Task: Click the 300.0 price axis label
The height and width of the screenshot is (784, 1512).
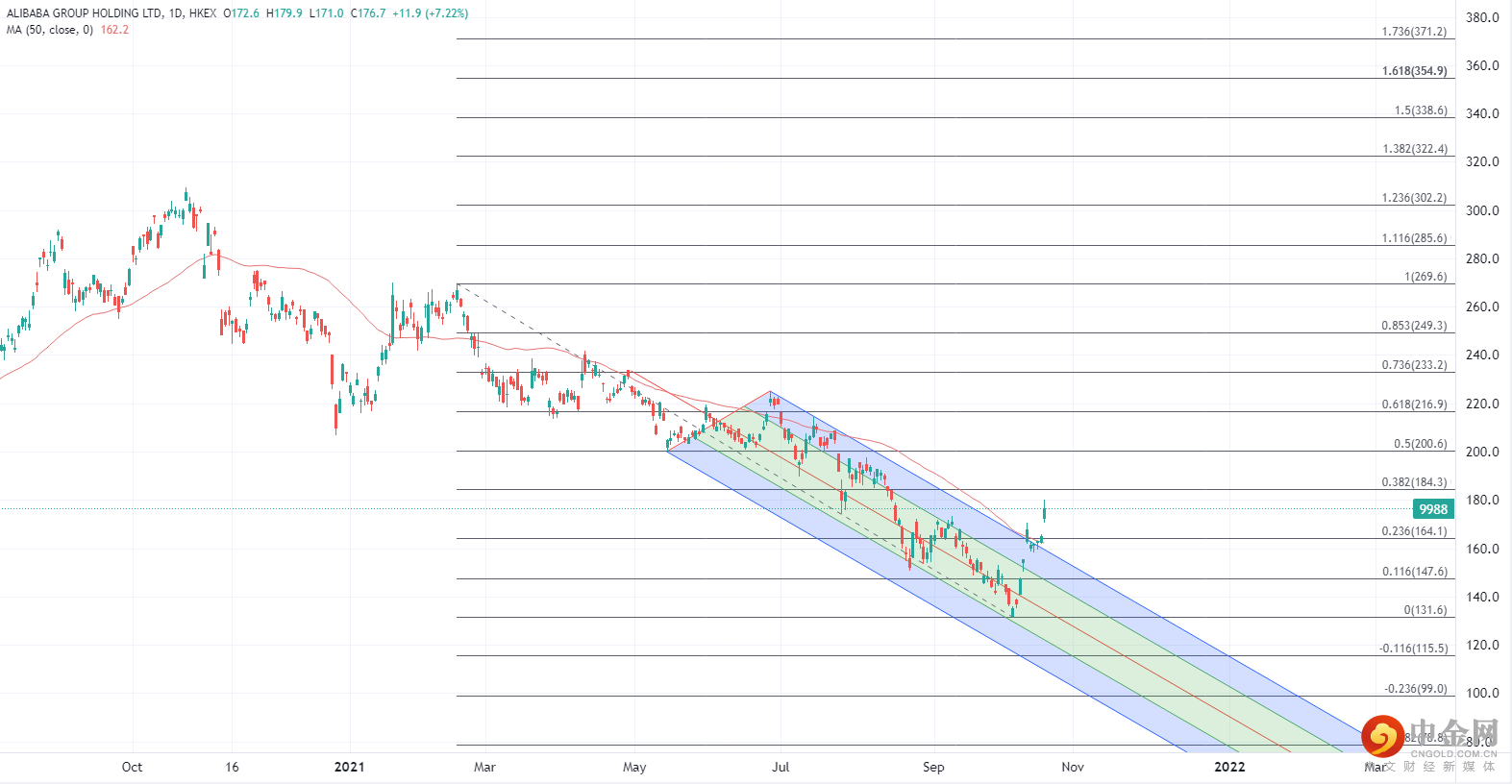Action: pos(1482,210)
